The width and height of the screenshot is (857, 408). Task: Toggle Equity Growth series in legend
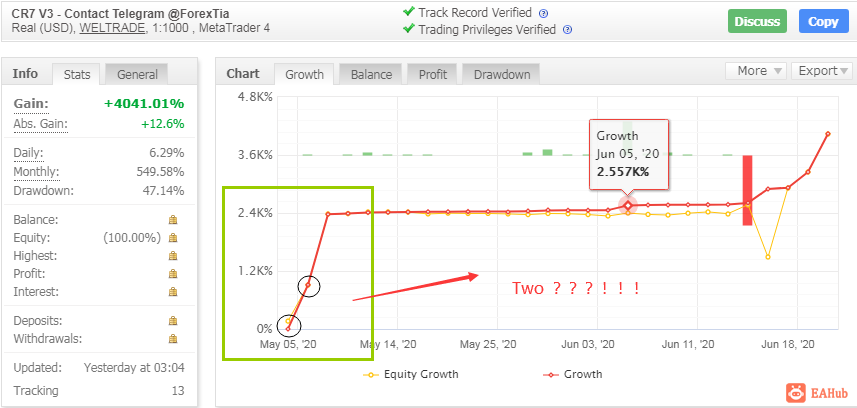pos(411,375)
